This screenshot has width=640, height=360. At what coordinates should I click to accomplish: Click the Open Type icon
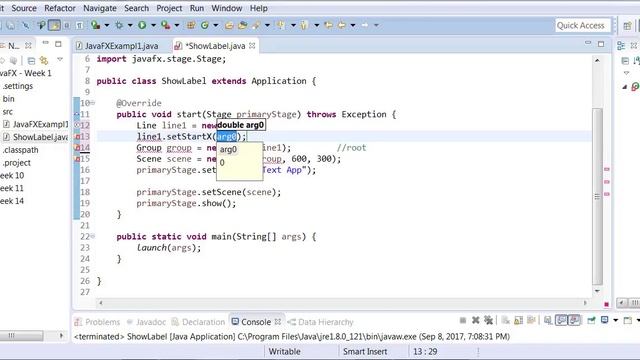pos(229,25)
